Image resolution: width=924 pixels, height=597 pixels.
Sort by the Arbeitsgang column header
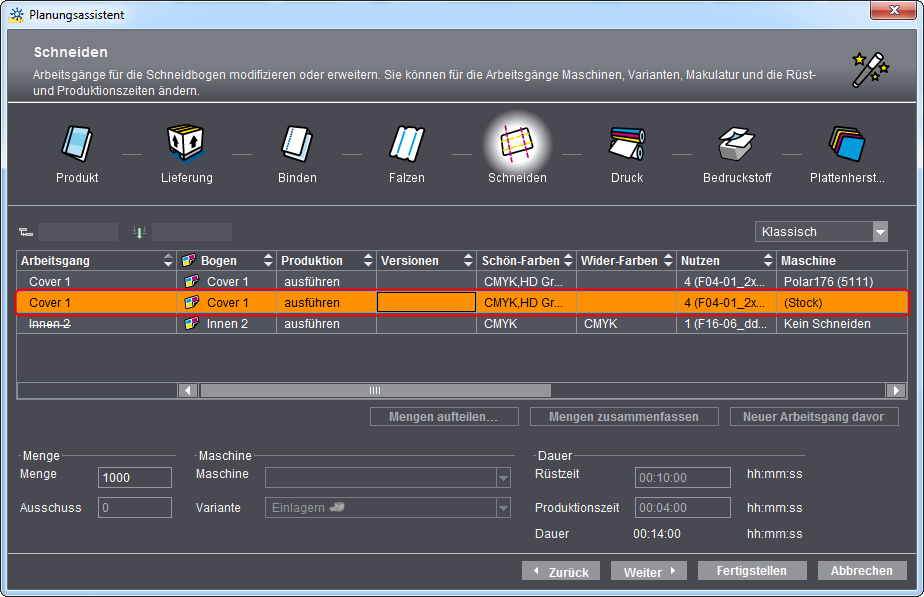97,260
